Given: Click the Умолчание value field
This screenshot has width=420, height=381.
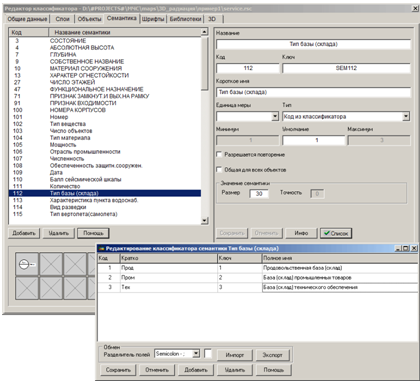Looking at the screenshot, I should click(x=313, y=140).
